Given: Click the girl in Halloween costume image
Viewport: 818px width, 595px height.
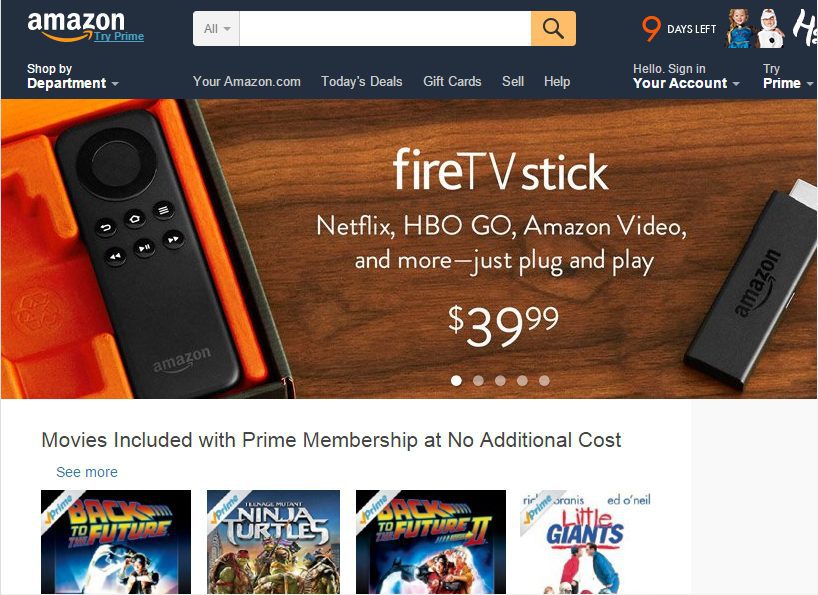Looking at the screenshot, I should coord(740,29).
